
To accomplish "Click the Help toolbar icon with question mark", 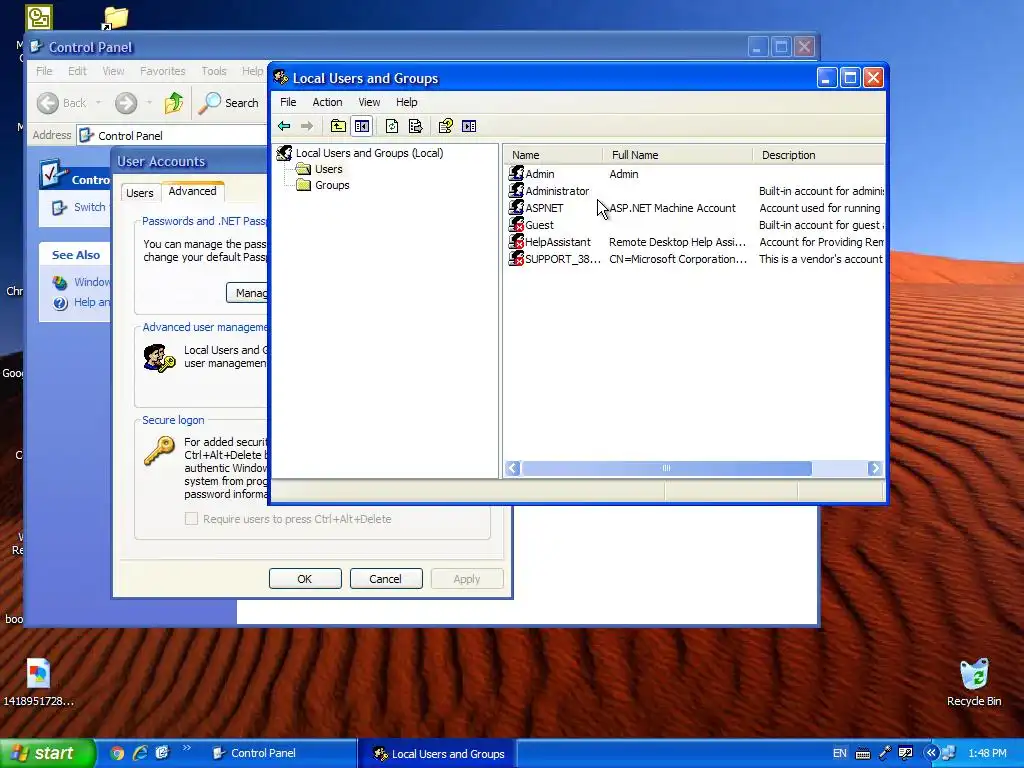I will pyautogui.click(x=445, y=126).
